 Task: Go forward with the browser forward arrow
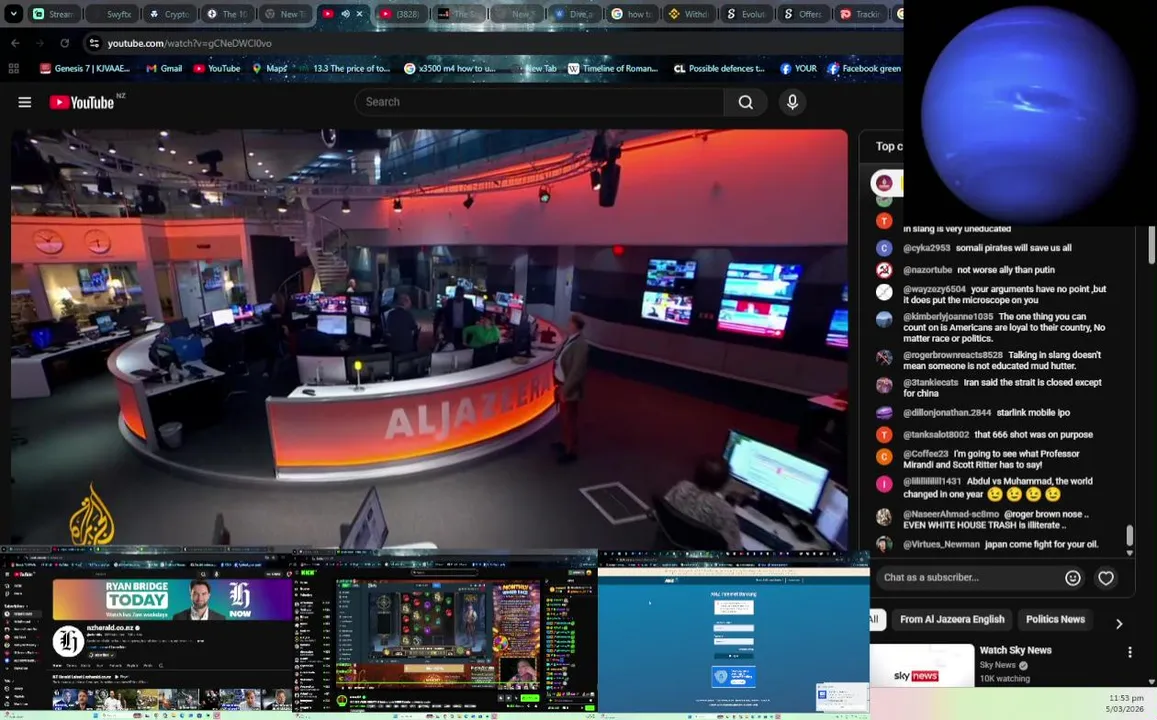(40, 43)
